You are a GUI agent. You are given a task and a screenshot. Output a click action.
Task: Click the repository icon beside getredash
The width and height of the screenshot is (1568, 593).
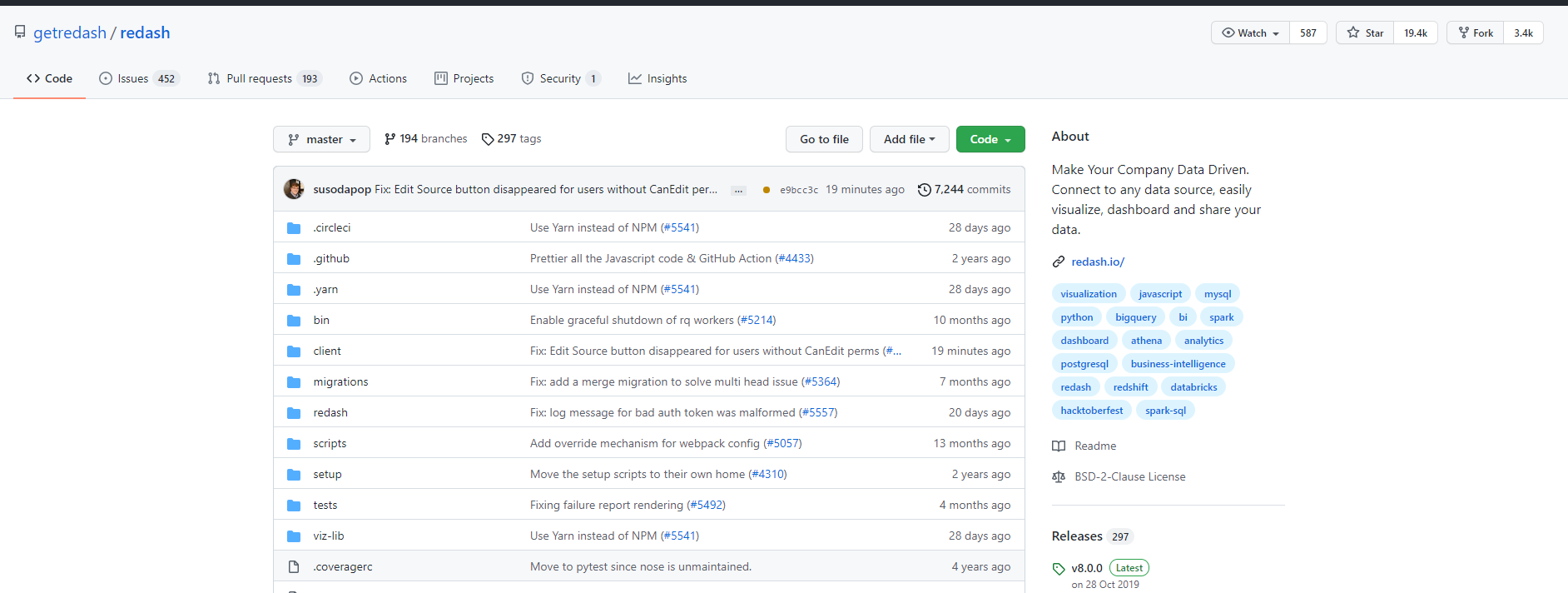(x=20, y=32)
